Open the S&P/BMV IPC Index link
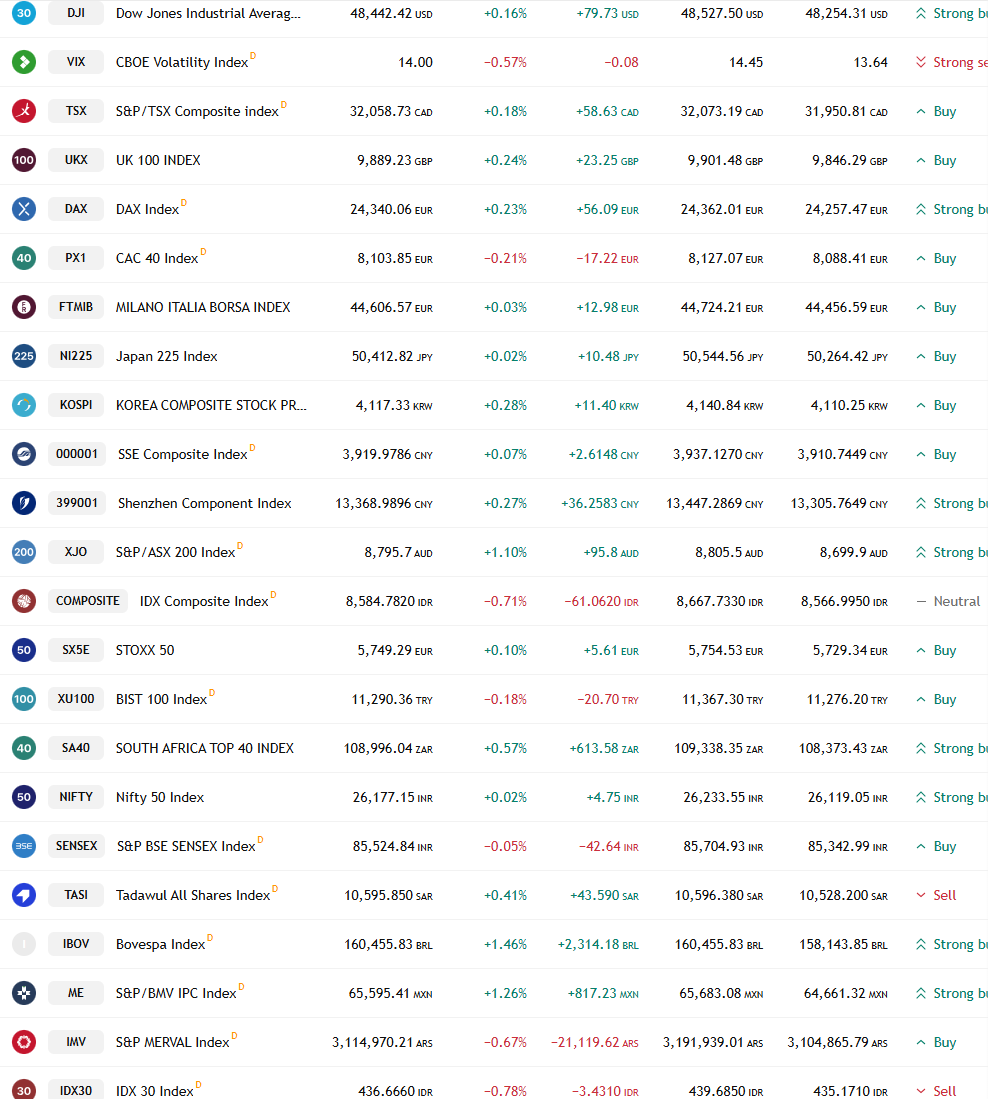988x1099 pixels. click(x=176, y=994)
